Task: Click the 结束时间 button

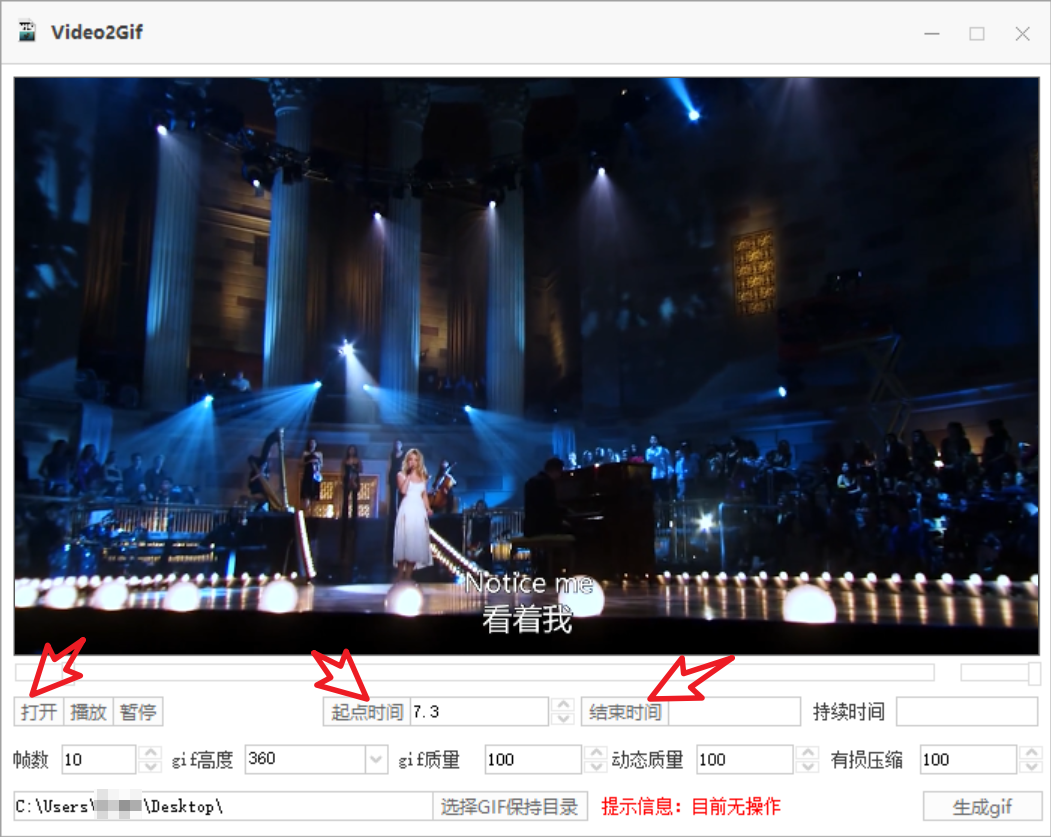Action: coord(625,712)
